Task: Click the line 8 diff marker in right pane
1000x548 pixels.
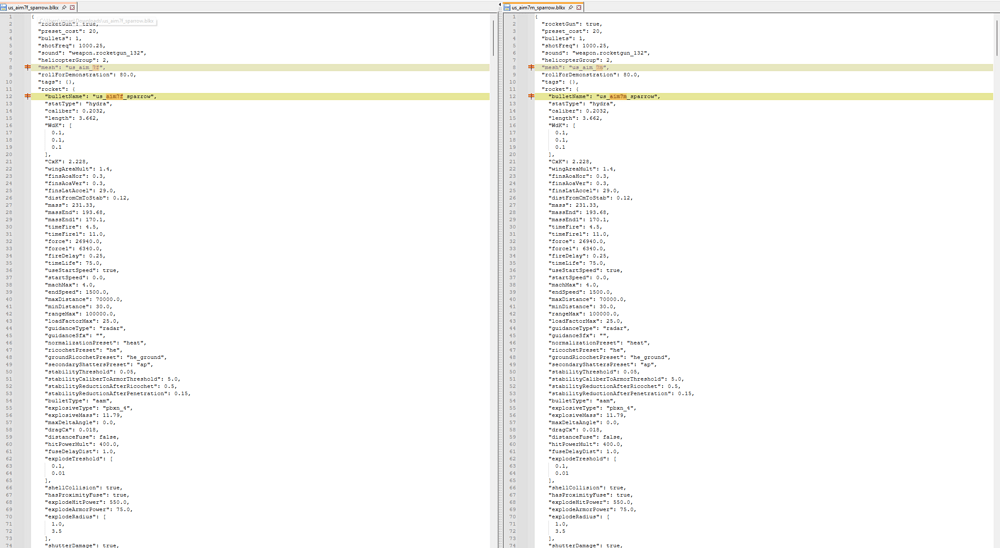Action: (531, 67)
